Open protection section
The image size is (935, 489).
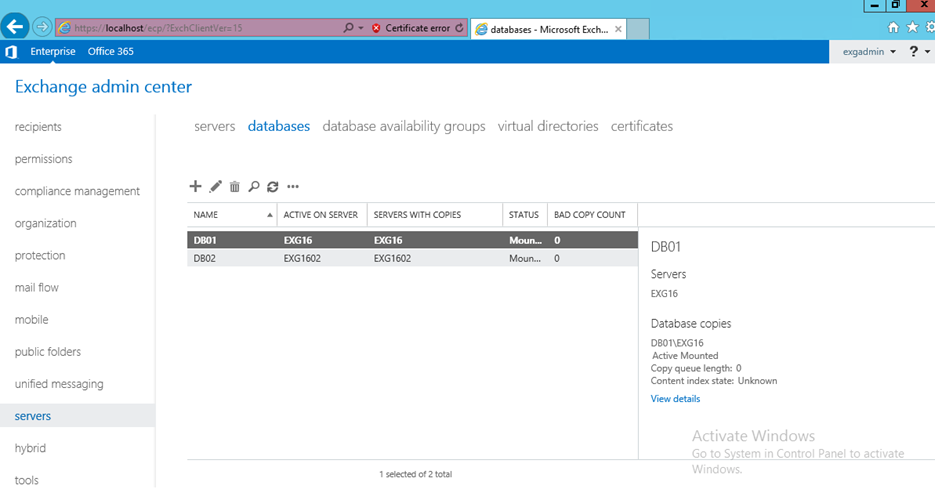click(x=40, y=255)
